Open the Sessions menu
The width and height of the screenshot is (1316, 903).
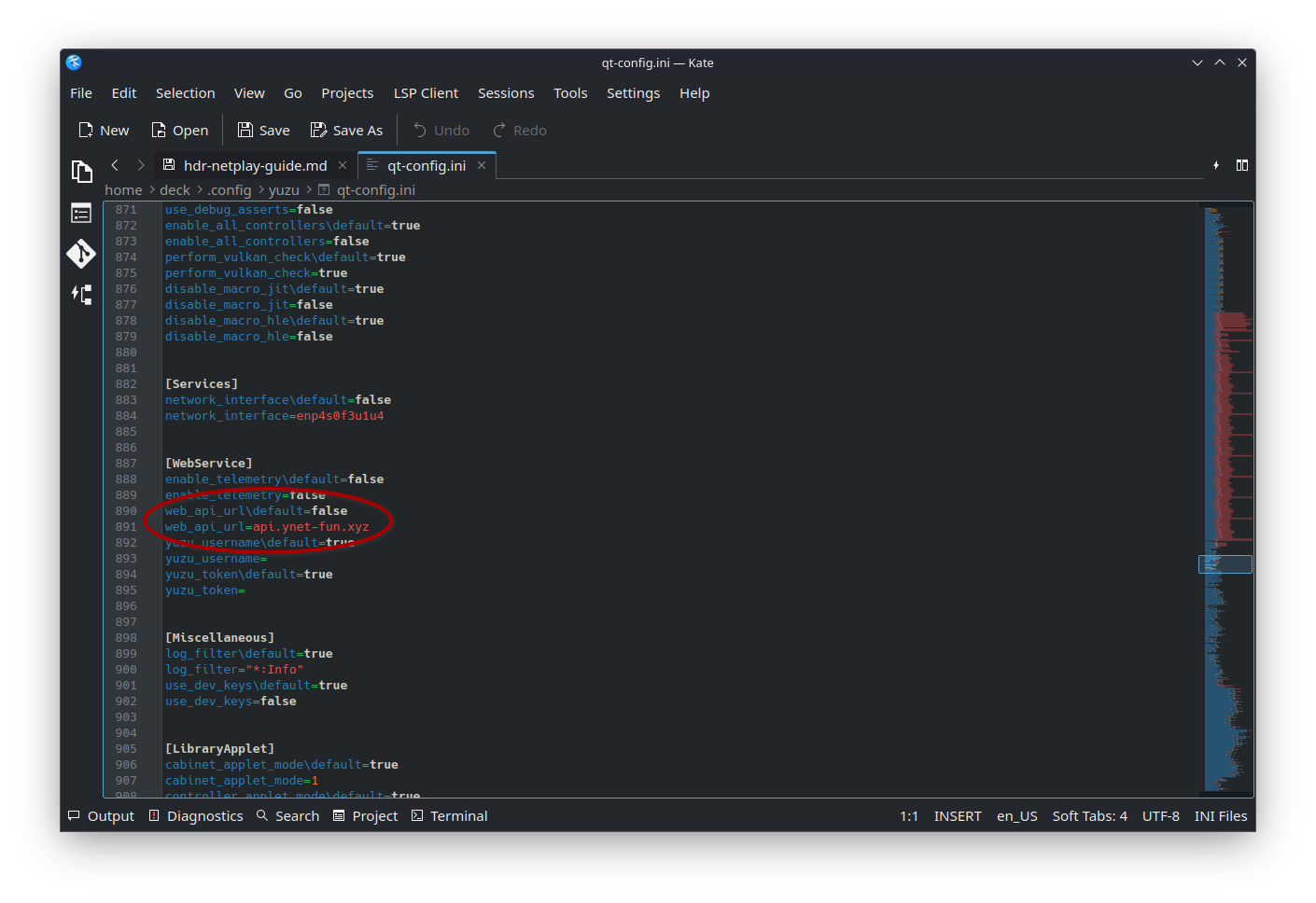tap(506, 93)
